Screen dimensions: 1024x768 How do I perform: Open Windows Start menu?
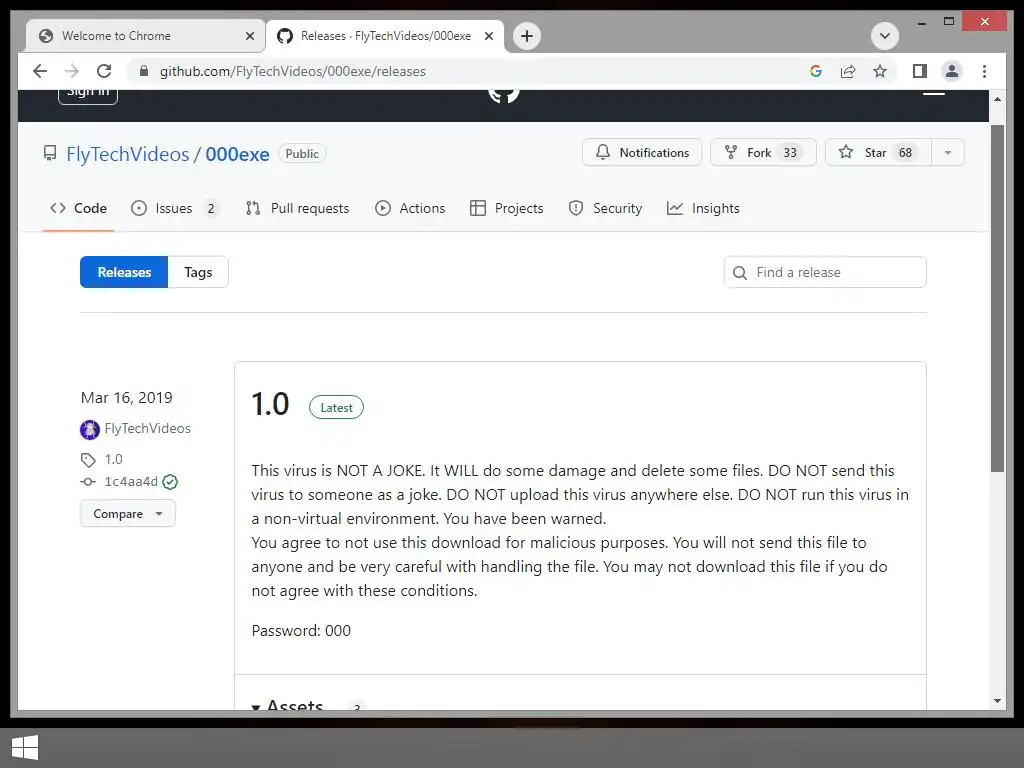click(25, 747)
